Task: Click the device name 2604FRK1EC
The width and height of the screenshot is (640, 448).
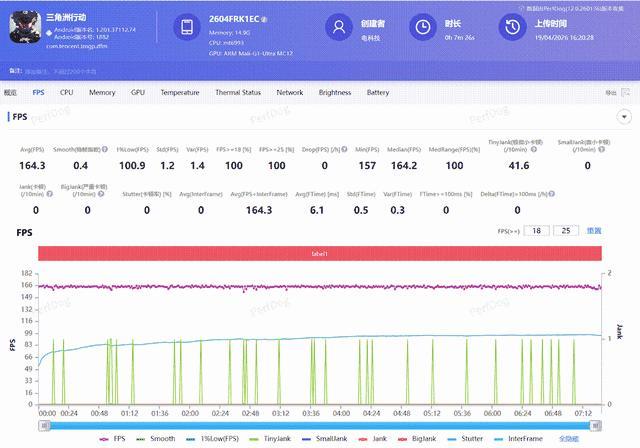Action: 234,19
